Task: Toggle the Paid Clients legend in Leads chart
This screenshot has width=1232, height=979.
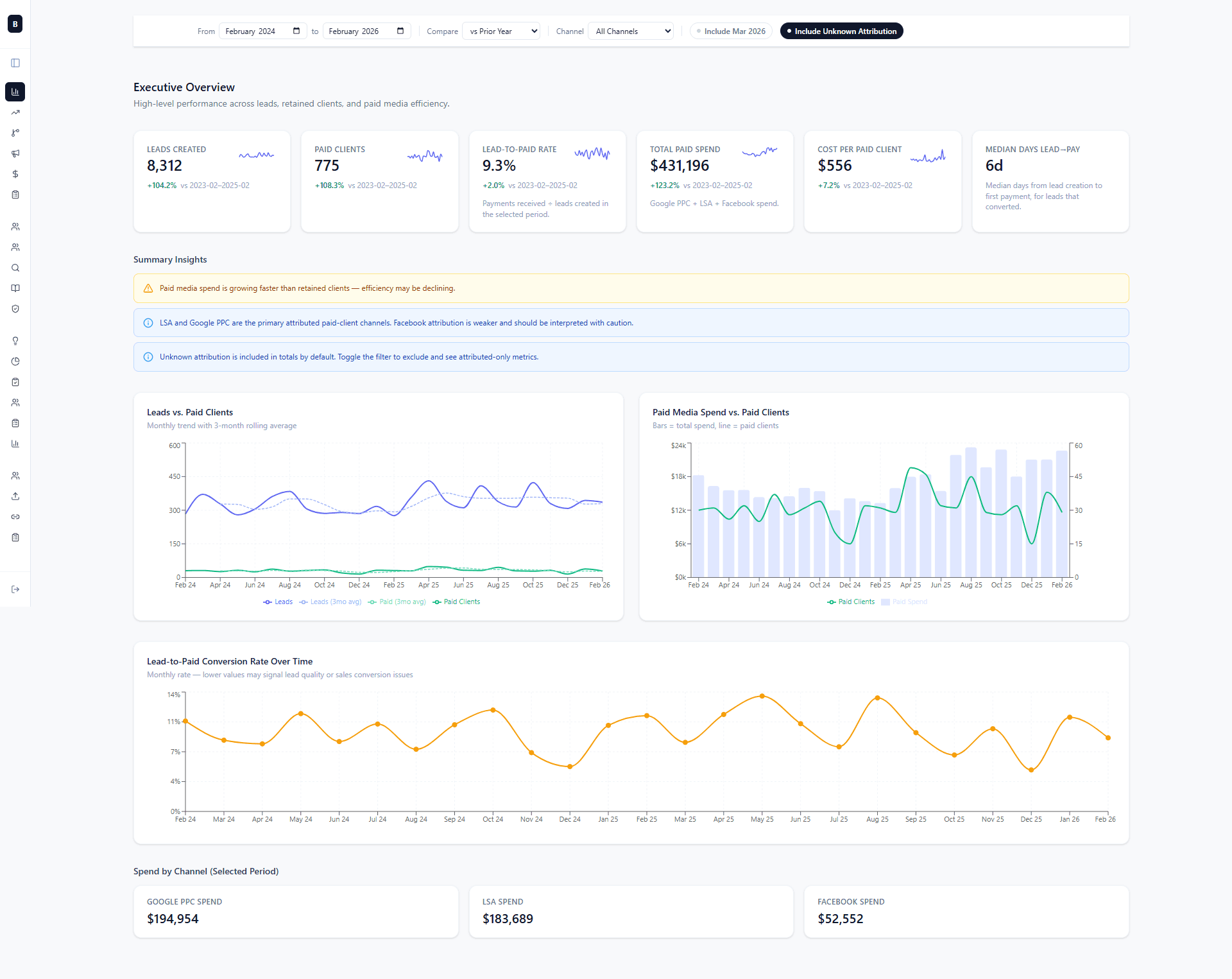Action: tap(456, 602)
